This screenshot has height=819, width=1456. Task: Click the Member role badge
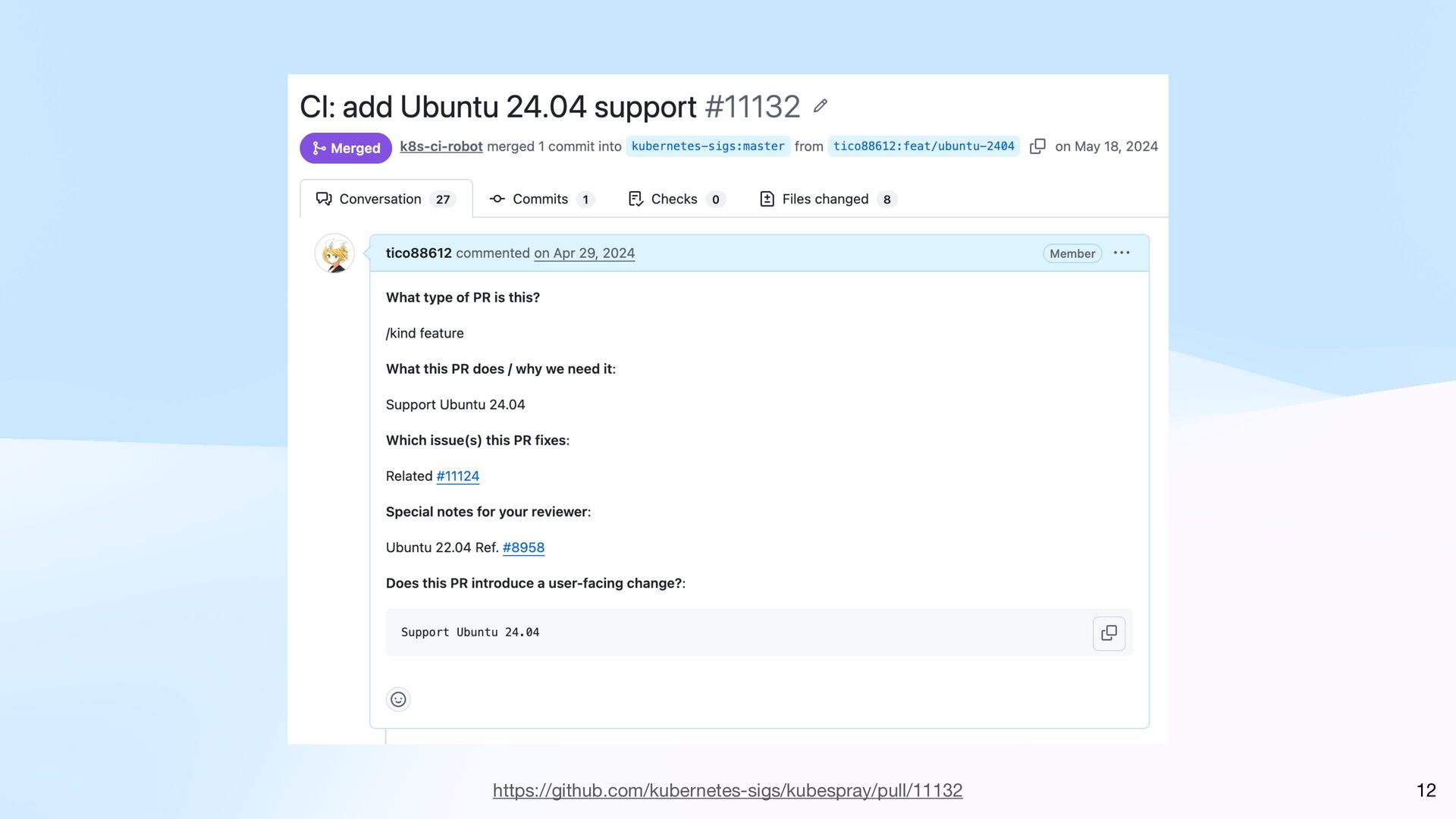[x=1072, y=253]
